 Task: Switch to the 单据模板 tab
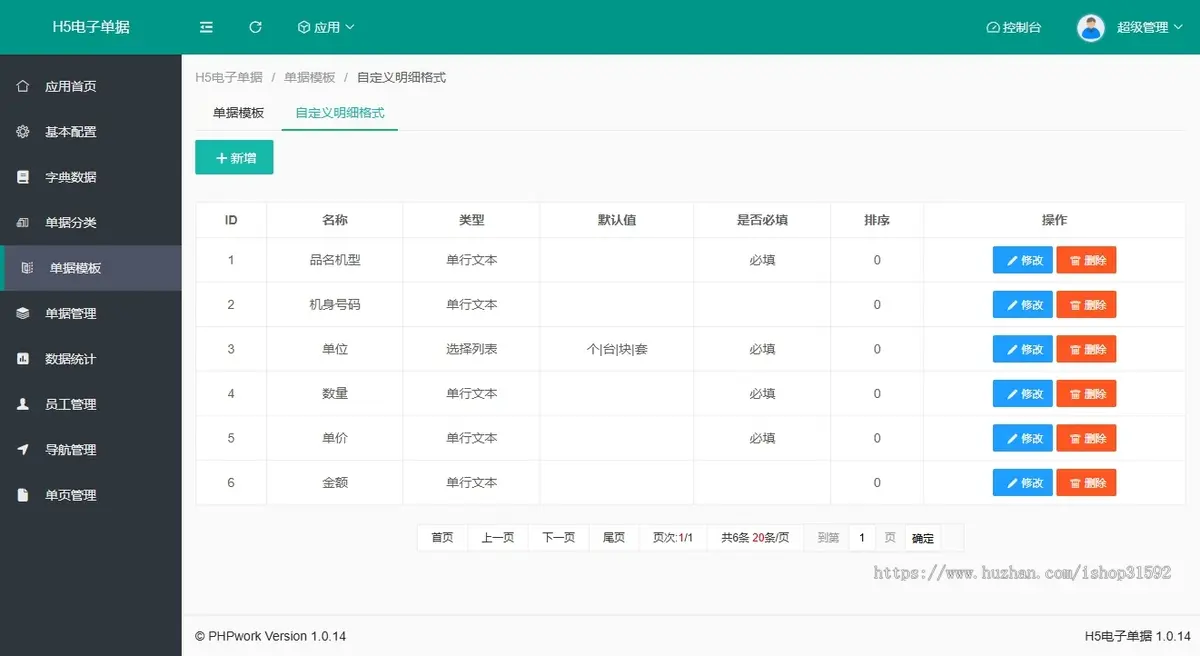(238, 113)
